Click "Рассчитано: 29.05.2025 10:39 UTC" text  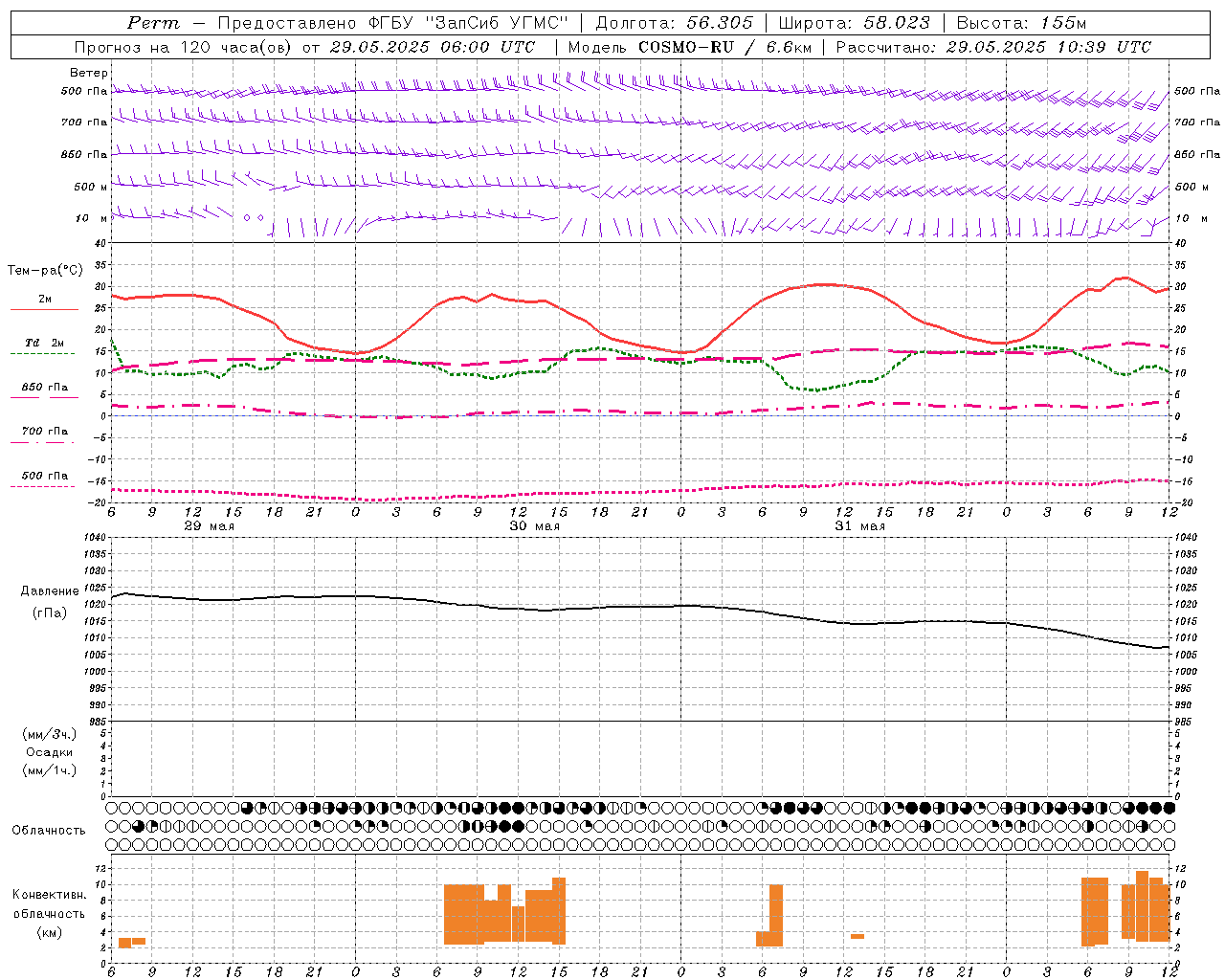coord(993,47)
